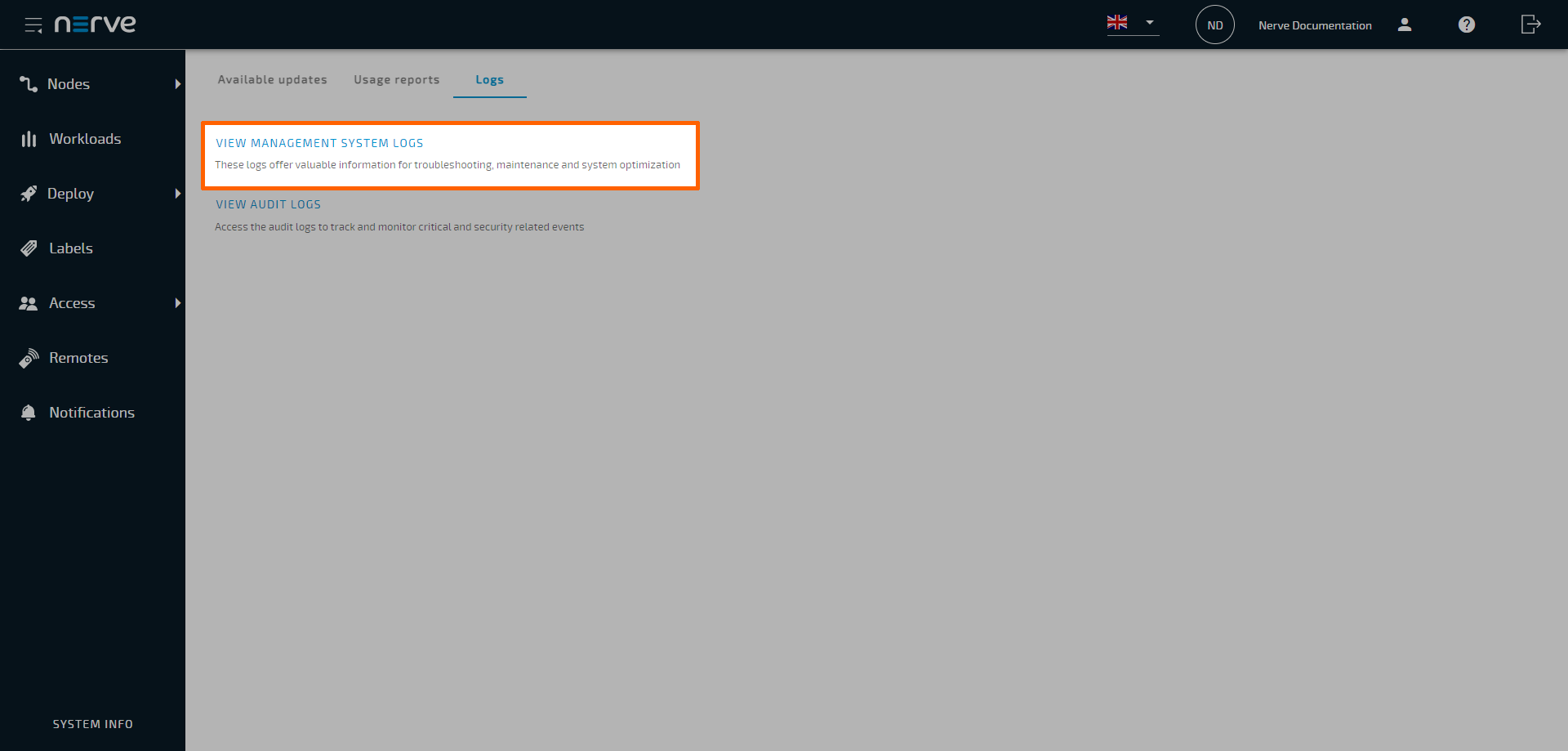Image resolution: width=1568 pixels, height=751 pixels.
Task: Click the help question mark icon
Action: (1466, 25)
